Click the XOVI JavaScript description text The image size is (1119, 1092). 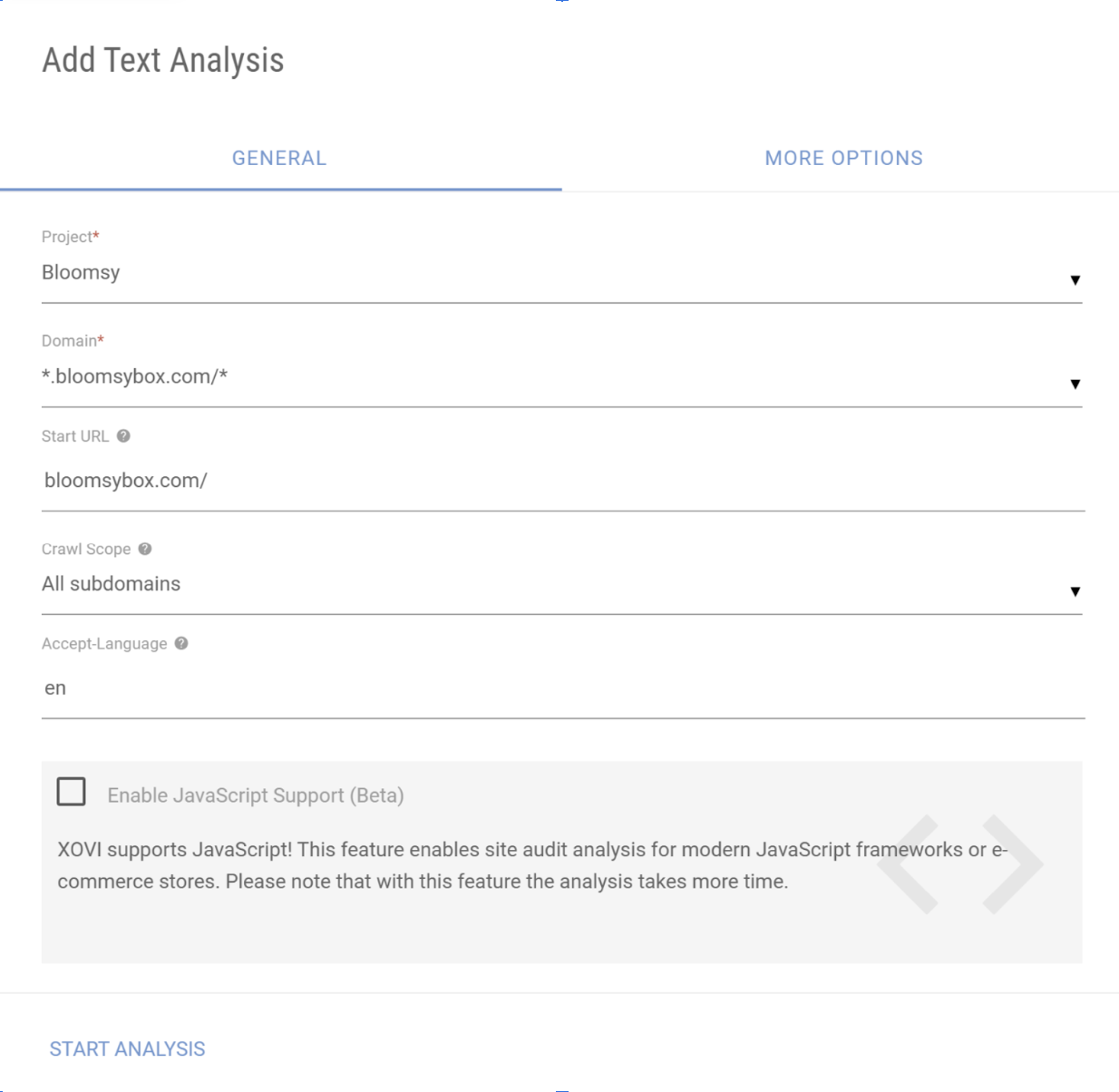pos(533,865)
